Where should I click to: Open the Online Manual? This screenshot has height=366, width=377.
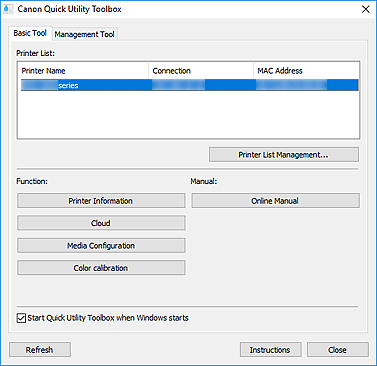[275, 201]
